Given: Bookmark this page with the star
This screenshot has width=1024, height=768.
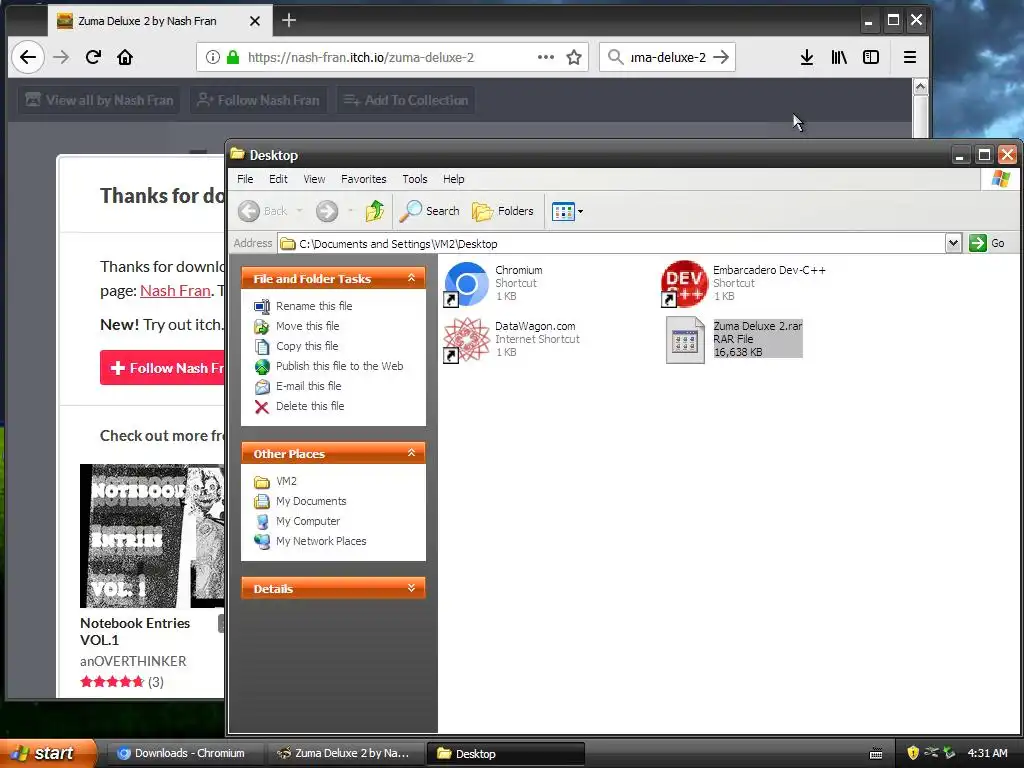Looking at the screenshot, I should coord(574,57).
